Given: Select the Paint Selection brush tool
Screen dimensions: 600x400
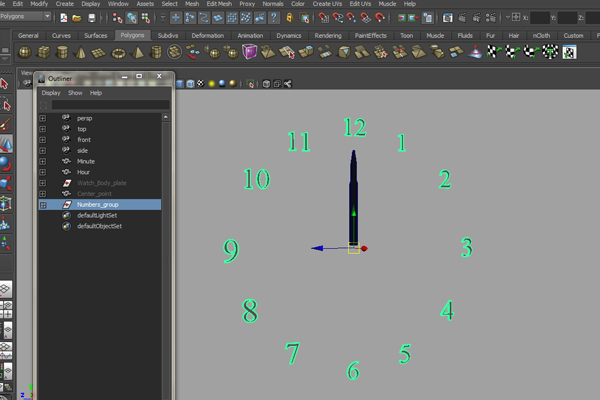Looking at the screenshot, I should (5, 124).
